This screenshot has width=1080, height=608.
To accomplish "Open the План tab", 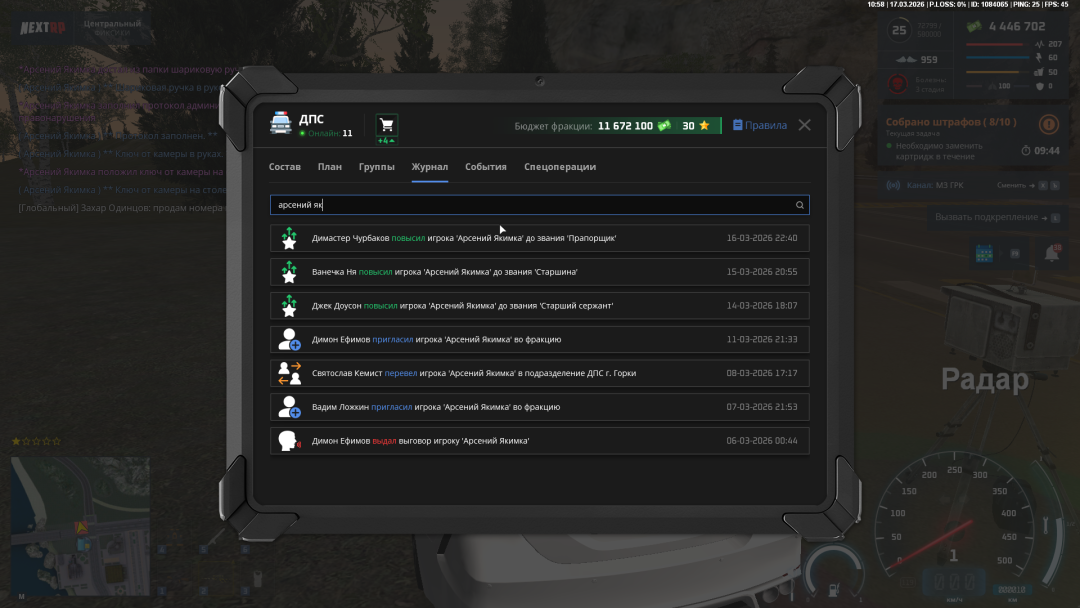I will [x=330, y=167].
